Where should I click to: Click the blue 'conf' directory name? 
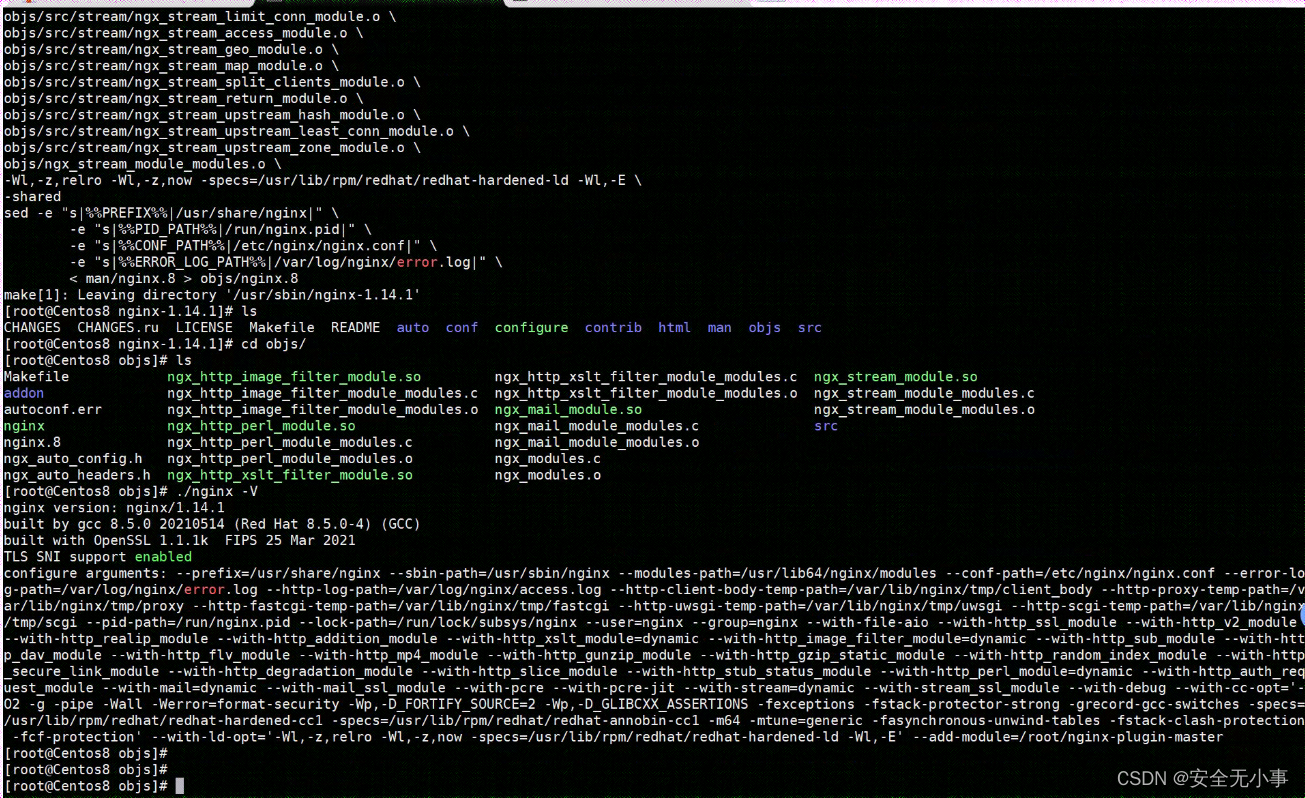point(462,327)
